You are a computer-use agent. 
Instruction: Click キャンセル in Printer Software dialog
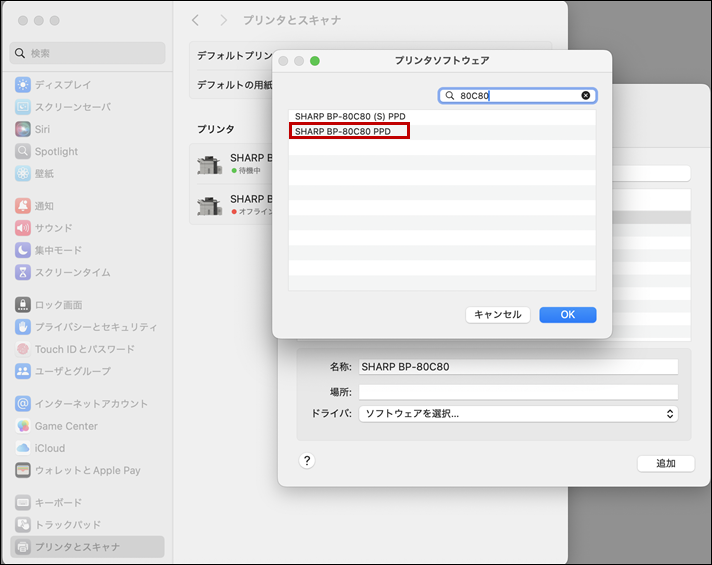coord(498,315)
